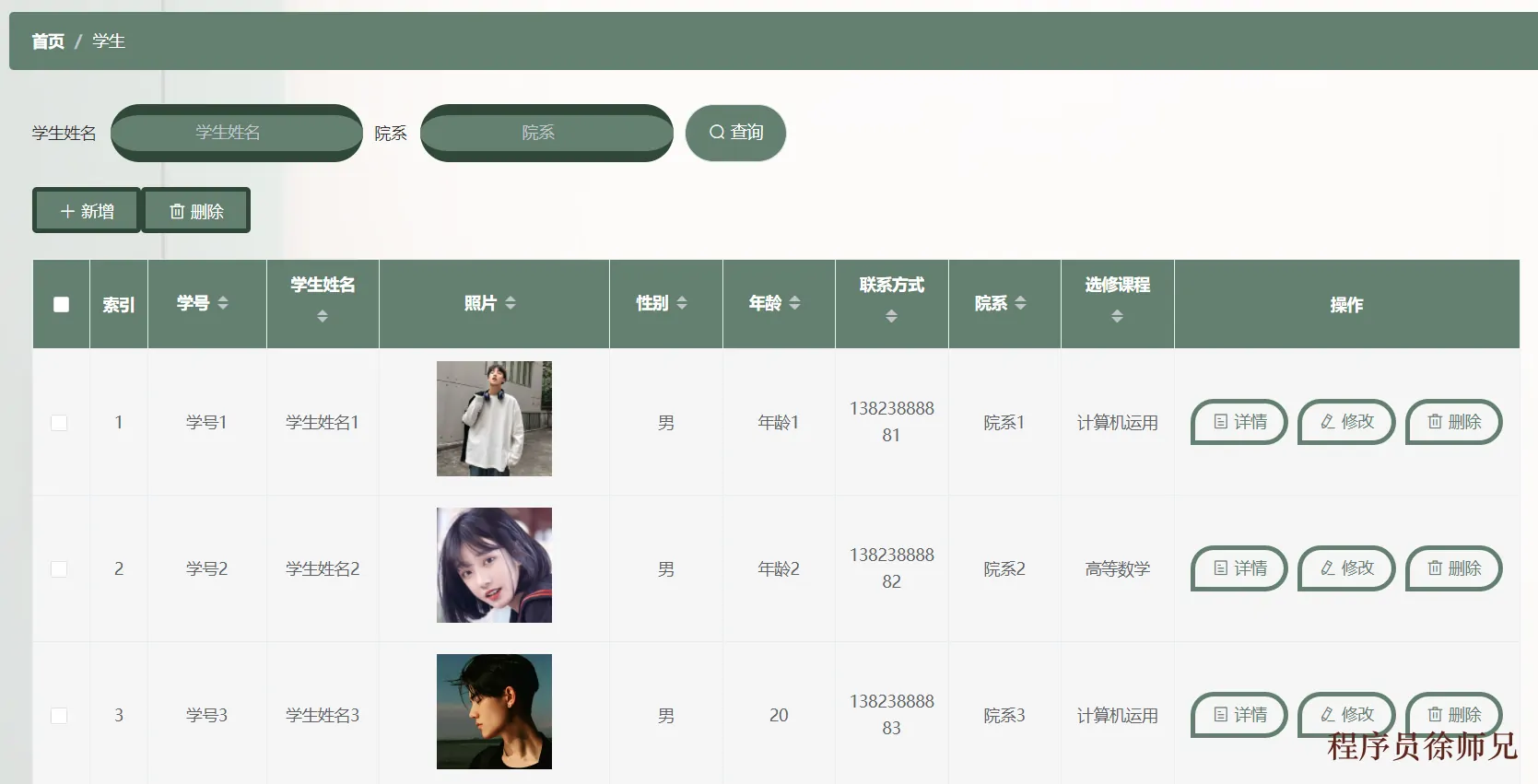
Task: Click 选修课程 column sort arrows
Action: (x=1117, y=316)
